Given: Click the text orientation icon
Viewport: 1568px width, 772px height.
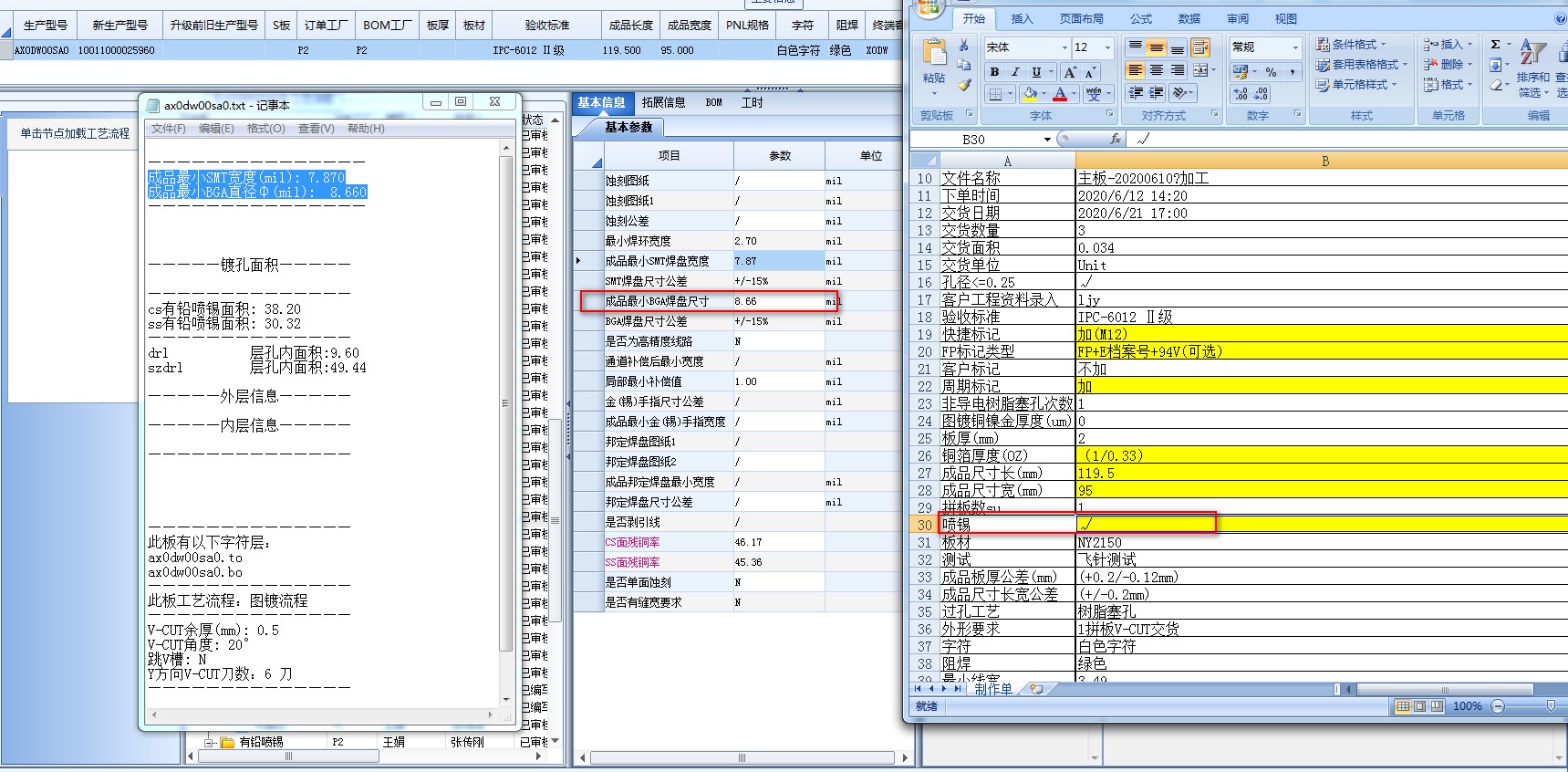Looking at the screenshot, I should pyautogui.click(x=1179, y=93).
